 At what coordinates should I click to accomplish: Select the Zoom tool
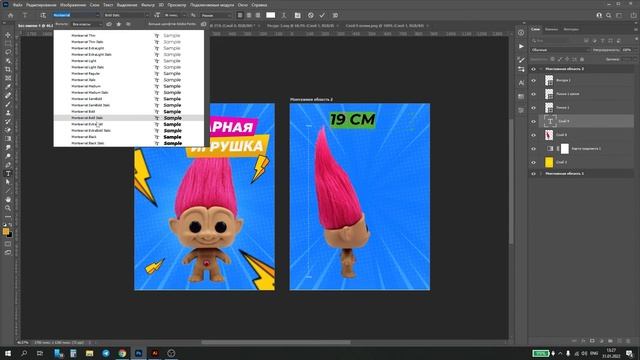coord(8,208)
